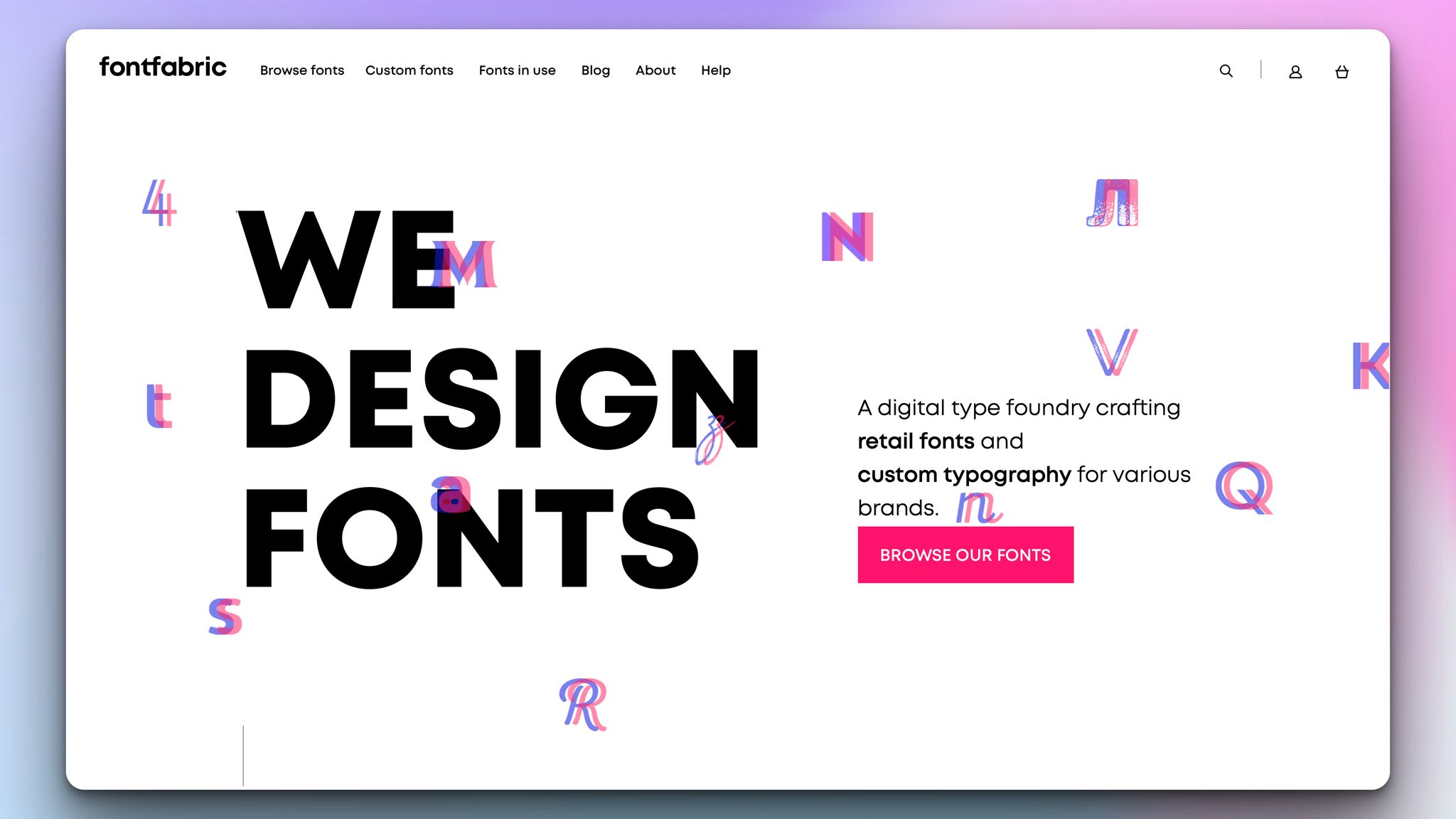Click the BROWSE OUR FONTS button
This screenshot has width=1456, height=819.
(965, 555)
